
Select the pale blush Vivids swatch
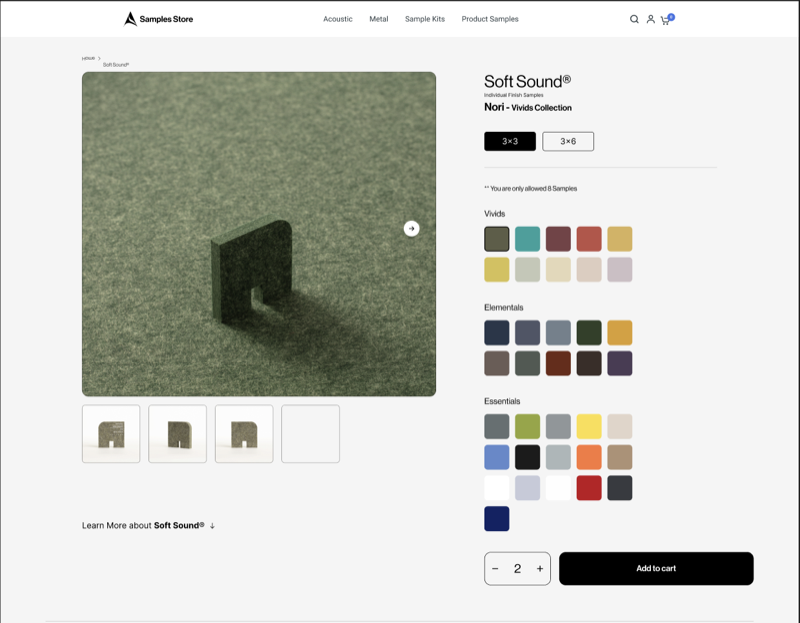point(589,269)
